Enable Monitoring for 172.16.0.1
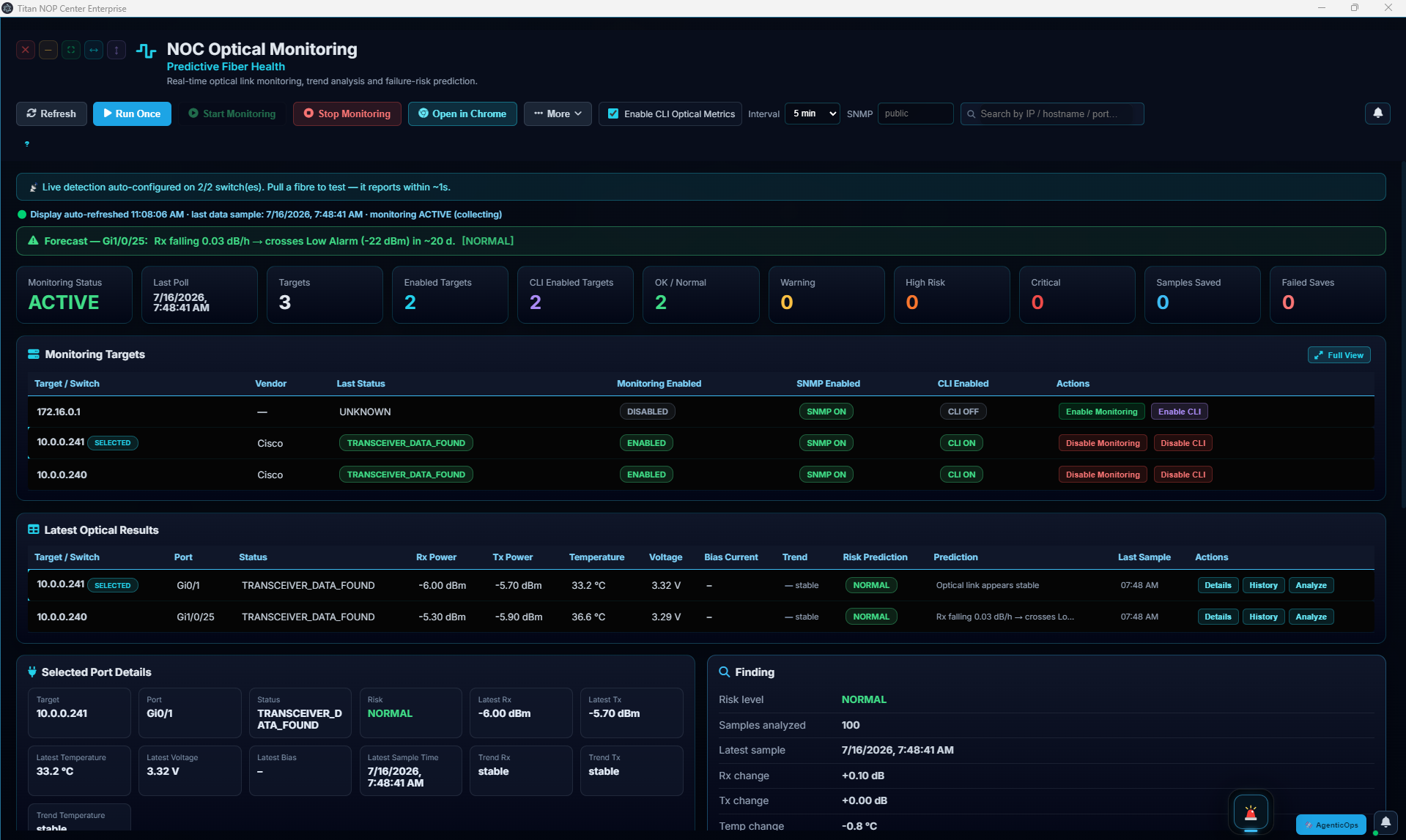 [x=1101, y=412]
